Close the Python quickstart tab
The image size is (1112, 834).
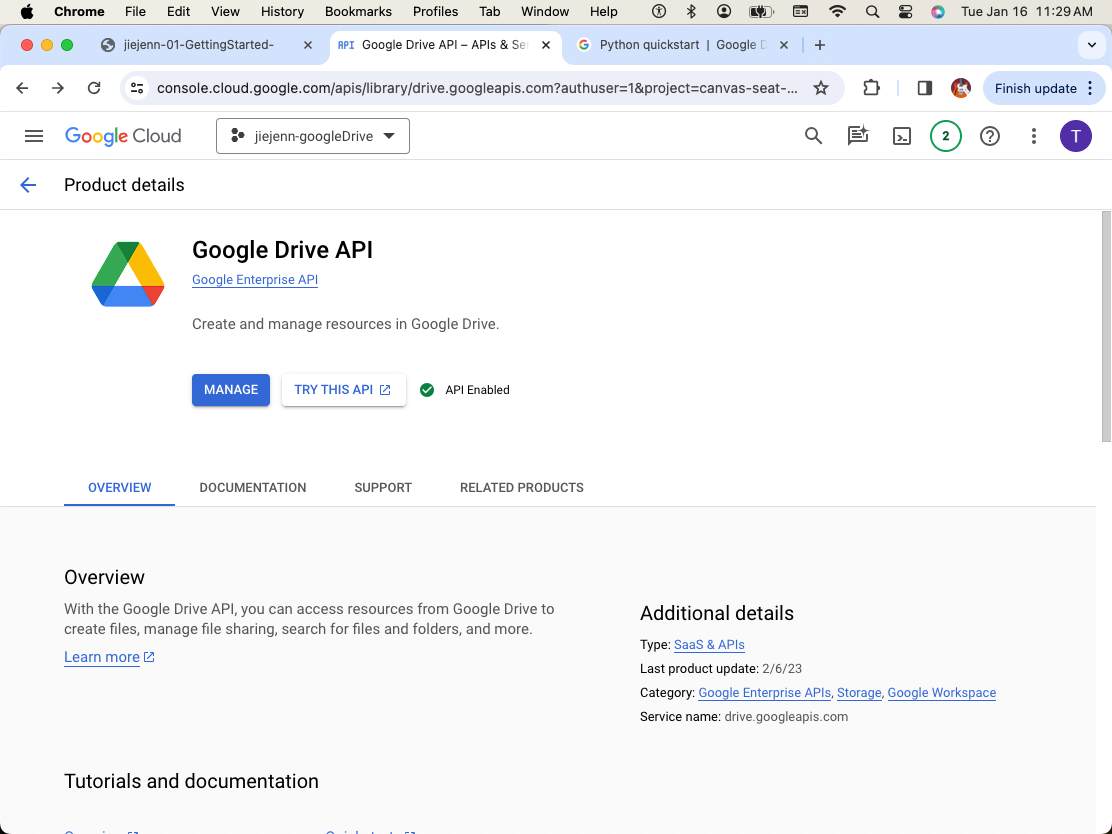coord(784,45)
